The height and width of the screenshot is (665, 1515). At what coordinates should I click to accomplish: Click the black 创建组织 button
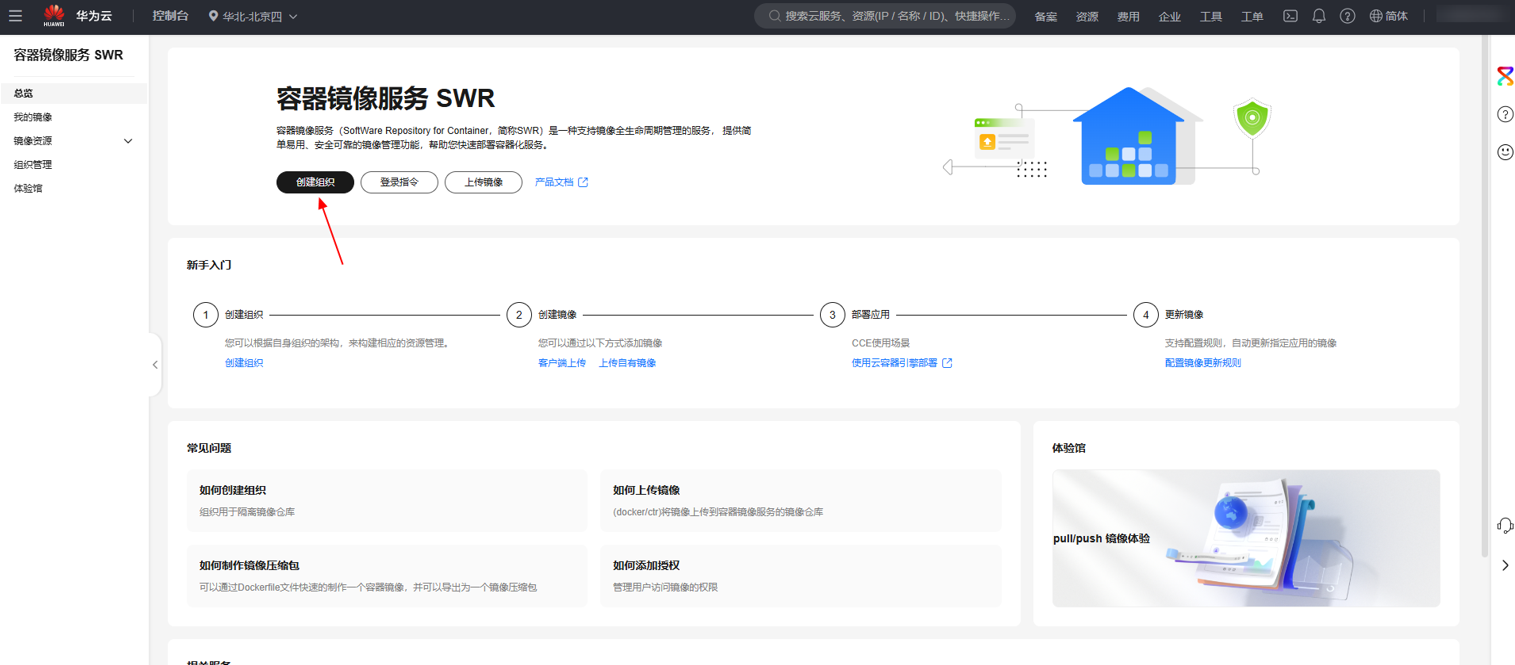coord(315,182)
